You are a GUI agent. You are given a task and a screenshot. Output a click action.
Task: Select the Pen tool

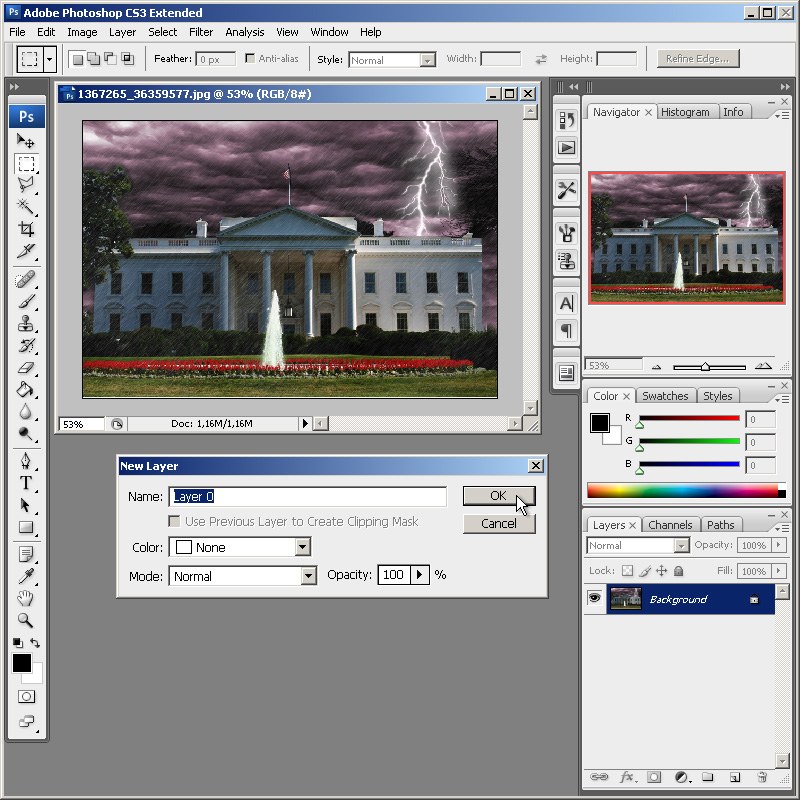[26, 461]
